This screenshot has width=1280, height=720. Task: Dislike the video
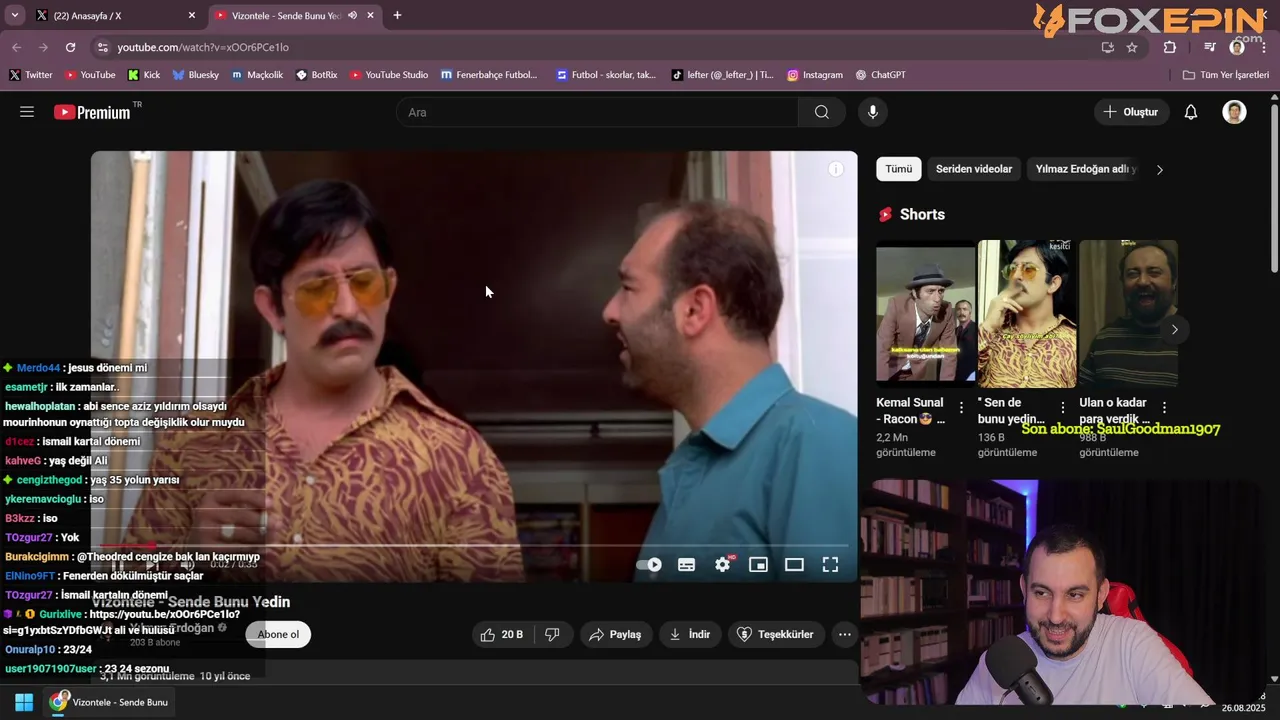point(552,634)
